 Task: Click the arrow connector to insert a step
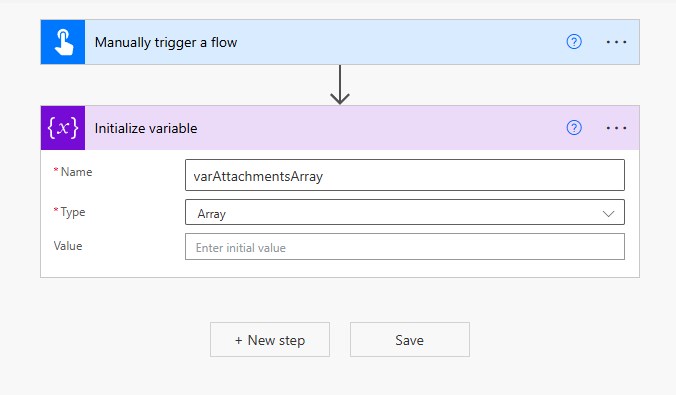click(340, 85)
